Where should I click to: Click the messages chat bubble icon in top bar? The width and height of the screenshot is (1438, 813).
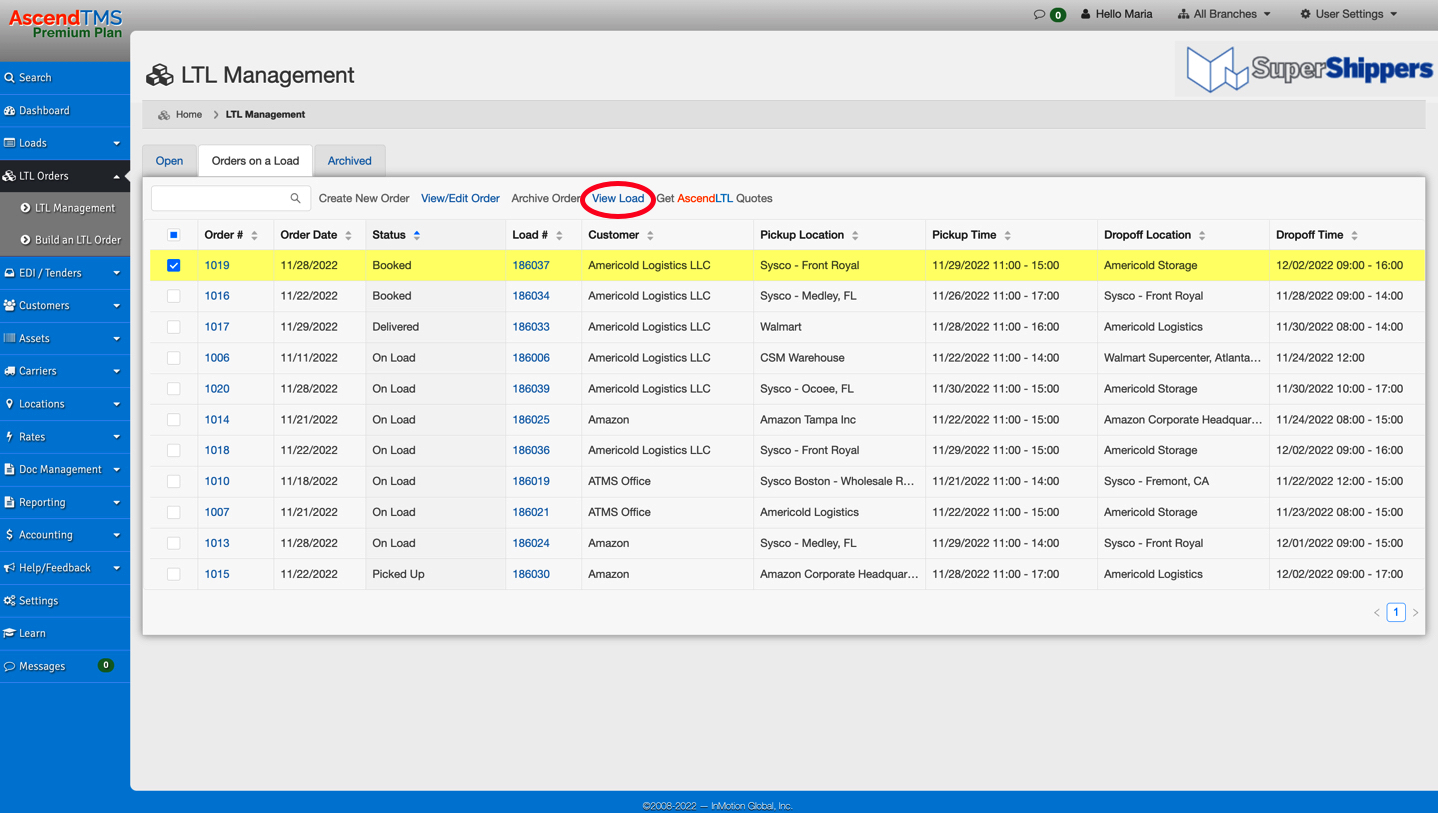[1039, 14]
